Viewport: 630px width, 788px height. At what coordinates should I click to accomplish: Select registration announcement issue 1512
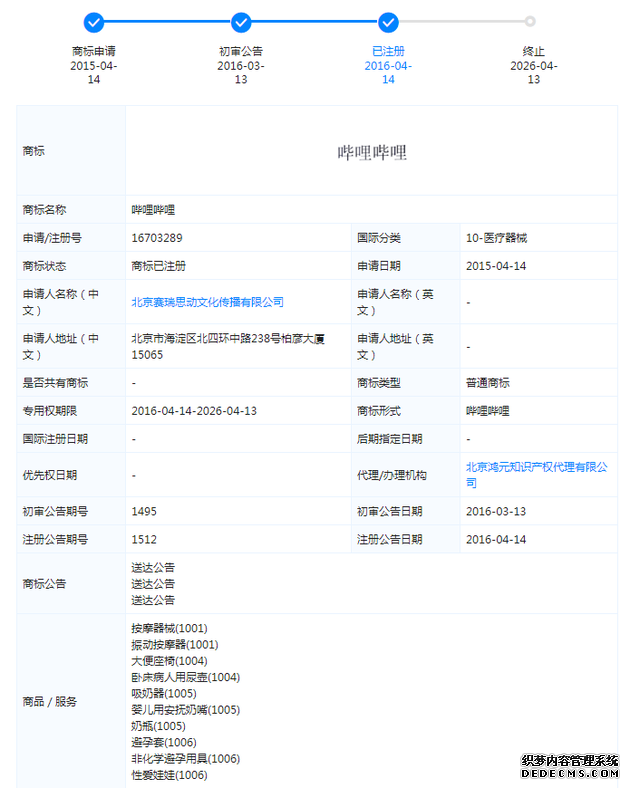[144, 539]
